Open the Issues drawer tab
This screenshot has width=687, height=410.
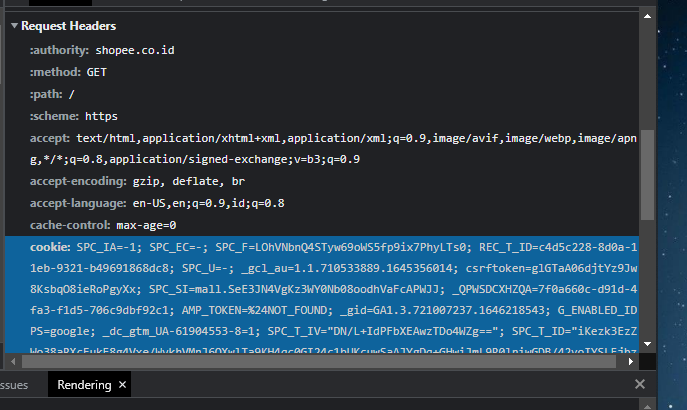pos(14,385)
